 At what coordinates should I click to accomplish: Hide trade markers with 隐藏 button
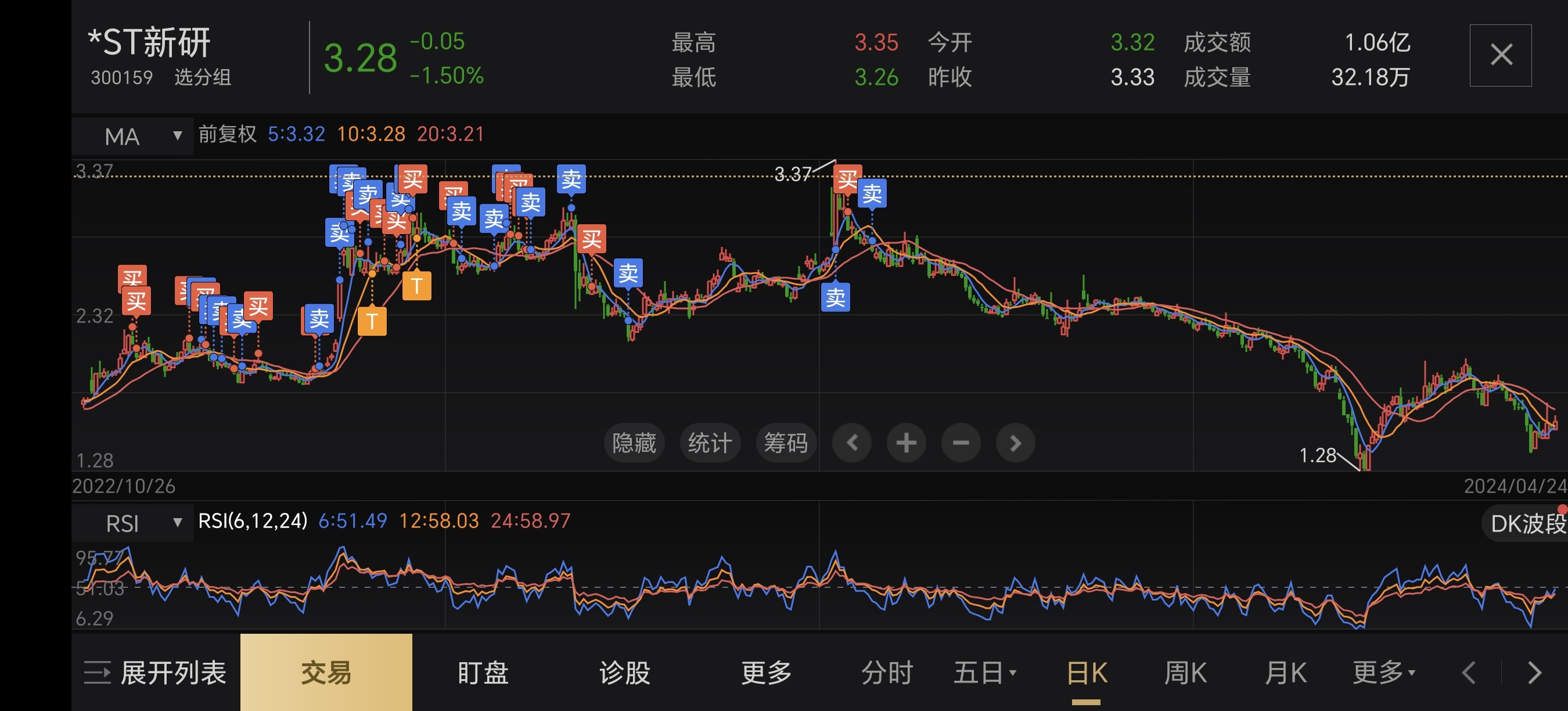634,443
